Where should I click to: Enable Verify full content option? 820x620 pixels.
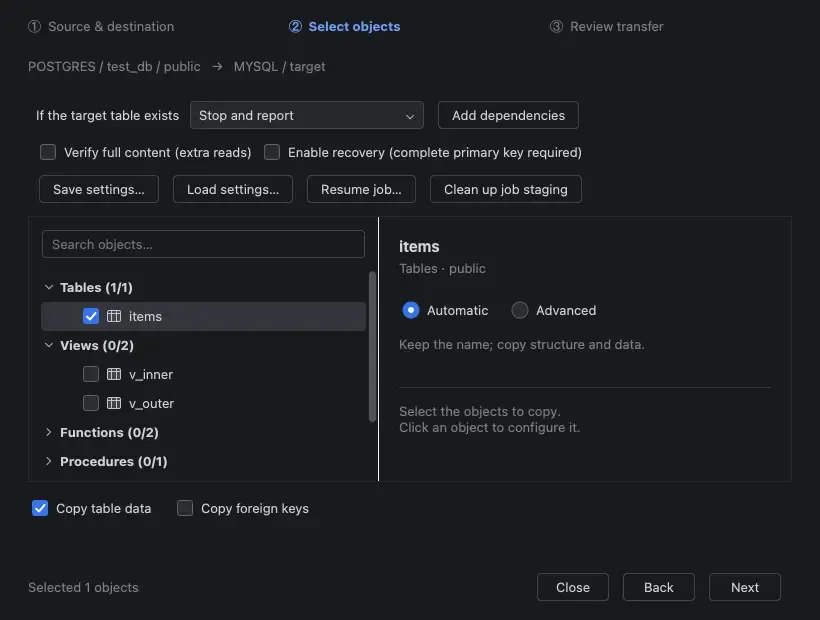[48, 152]
